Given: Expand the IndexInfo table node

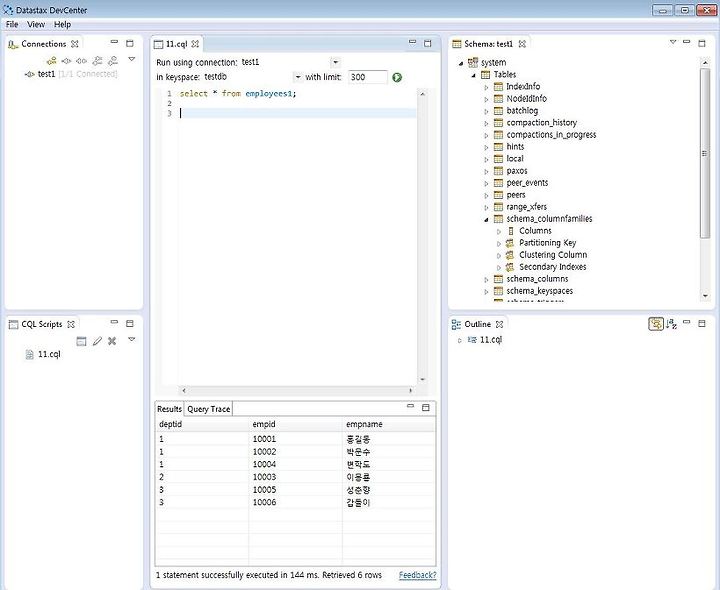Looking at the screenshot, I should (x=487, y=87).
